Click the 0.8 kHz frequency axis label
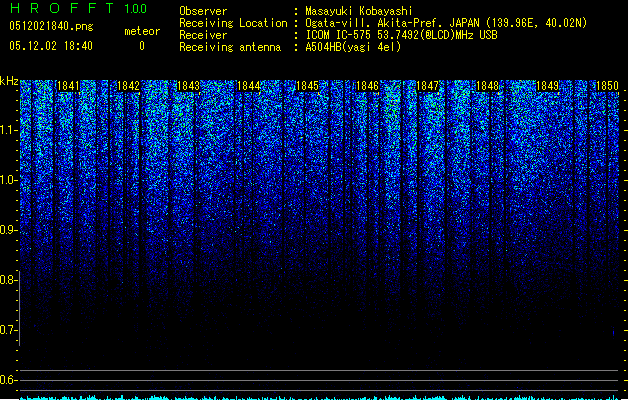Screen dimensions: 629x400 click(x=9, y=280)
